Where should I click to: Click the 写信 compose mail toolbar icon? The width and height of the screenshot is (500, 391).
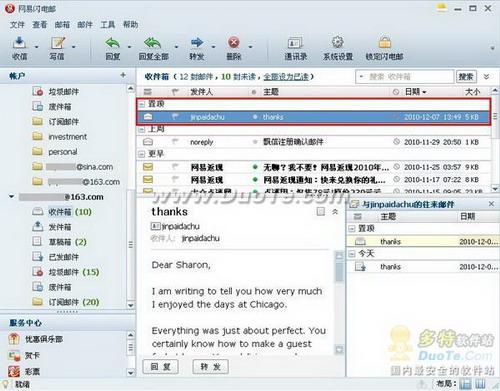(57, 43)
